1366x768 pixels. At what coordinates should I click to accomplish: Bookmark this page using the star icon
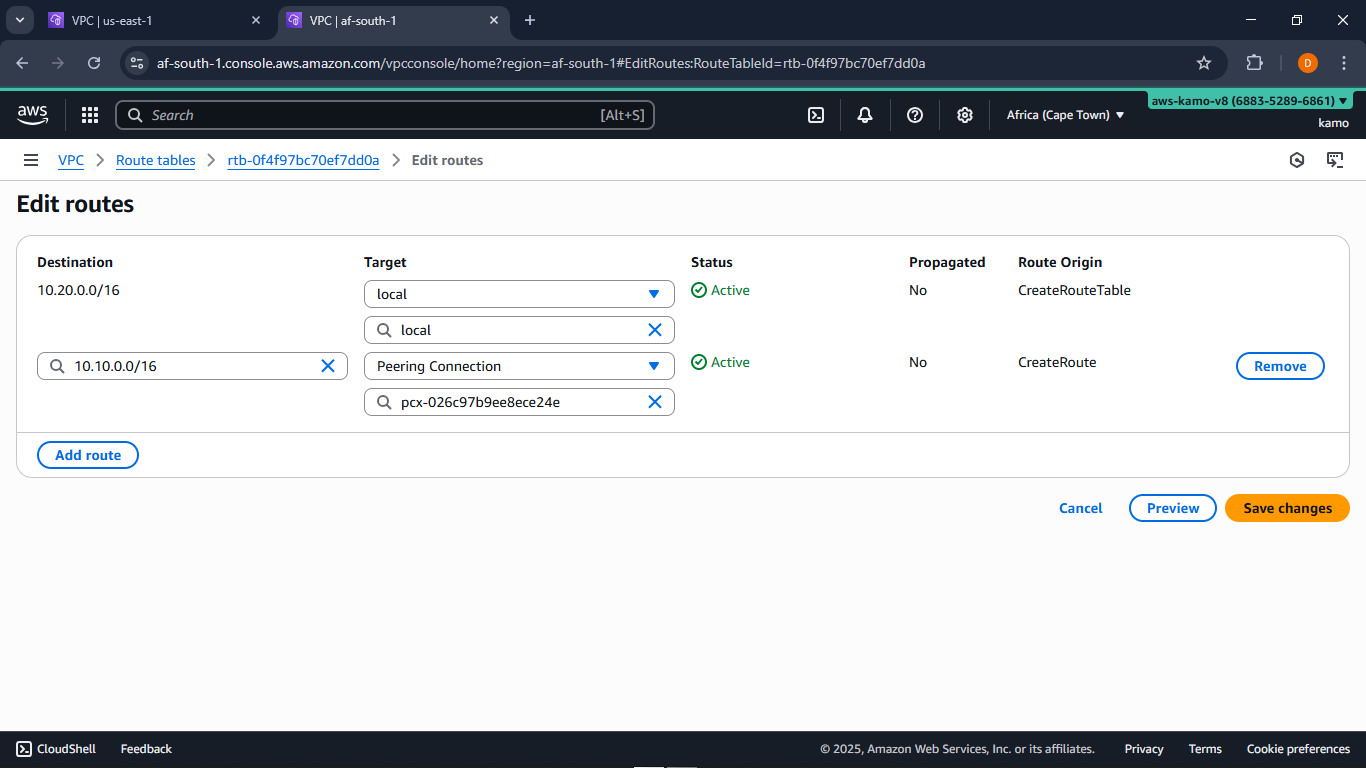pos(1204,62)
